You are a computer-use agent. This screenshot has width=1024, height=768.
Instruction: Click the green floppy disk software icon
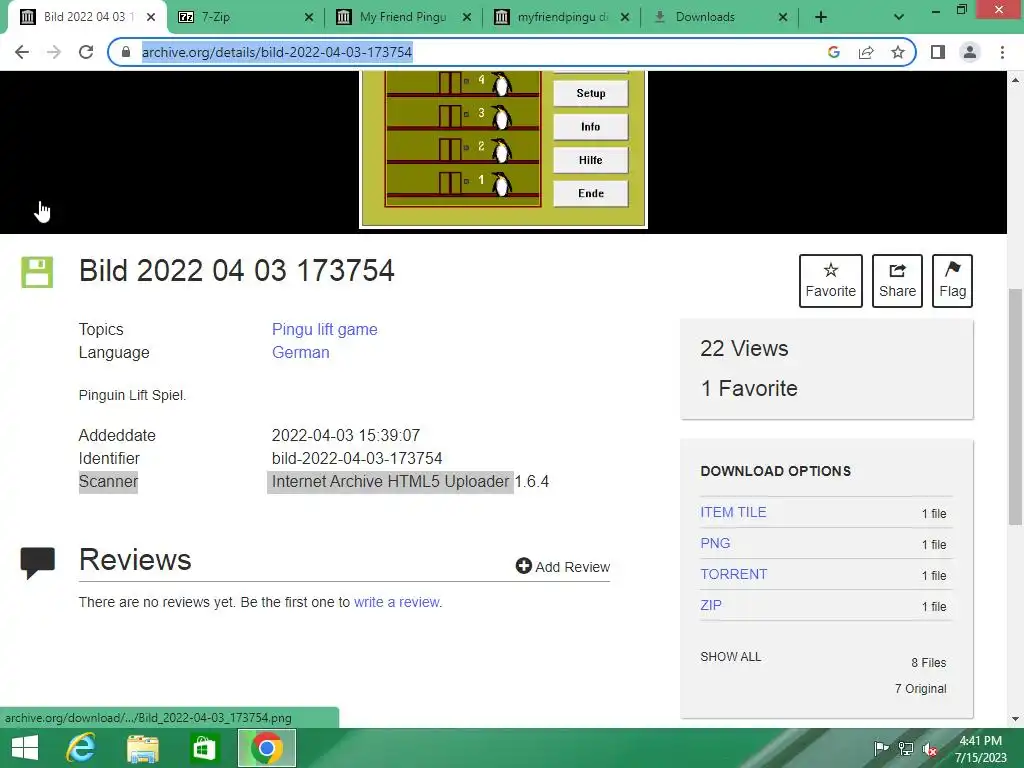point(37,272)
